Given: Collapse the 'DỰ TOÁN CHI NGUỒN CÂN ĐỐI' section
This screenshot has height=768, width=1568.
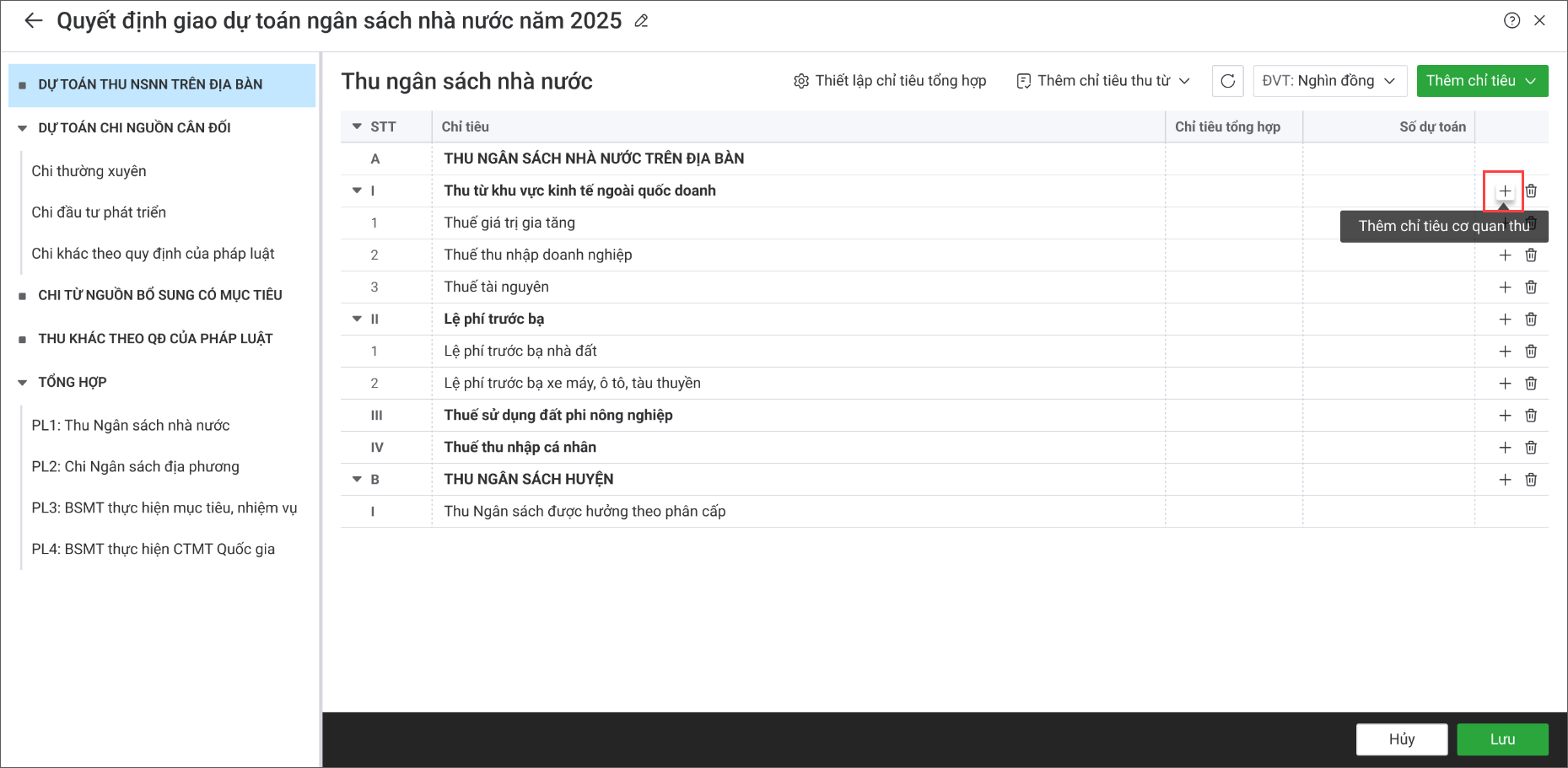Looking at the screenshot, I should tap(23, 128).
